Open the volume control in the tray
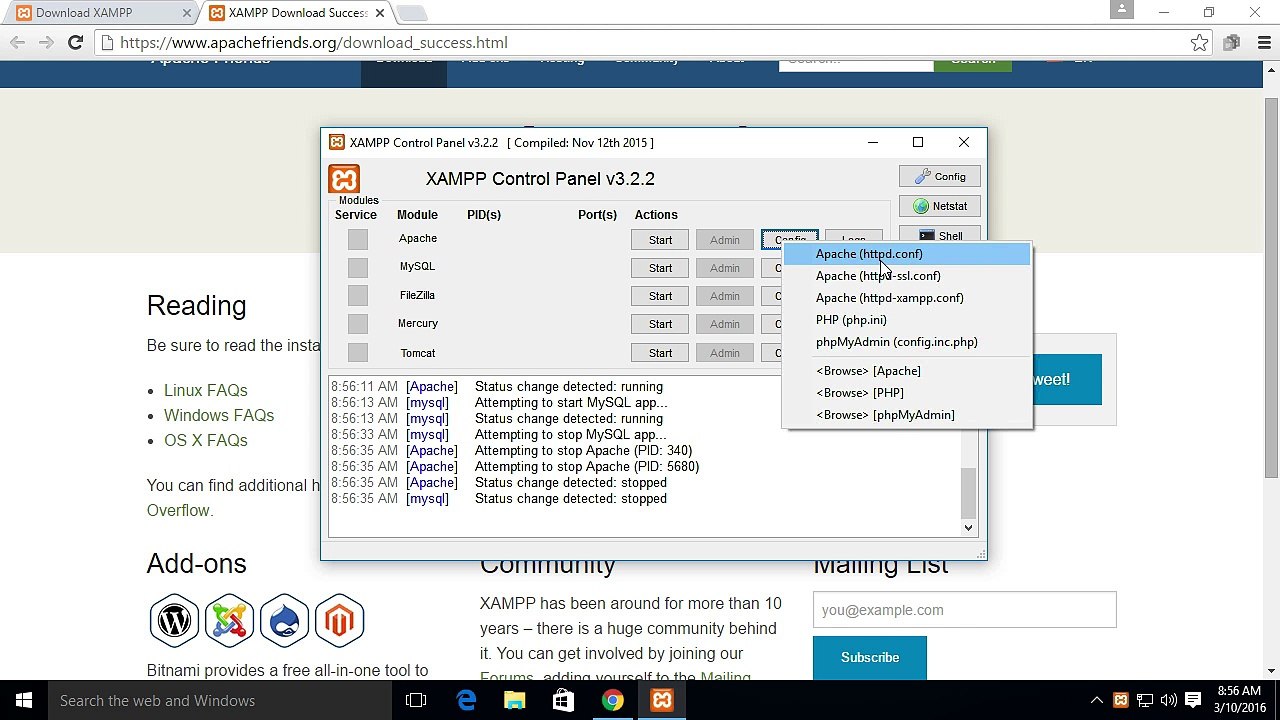The height and width of the screenshot is (720, 1280). pyautogui.click(x=1170, y=700)
